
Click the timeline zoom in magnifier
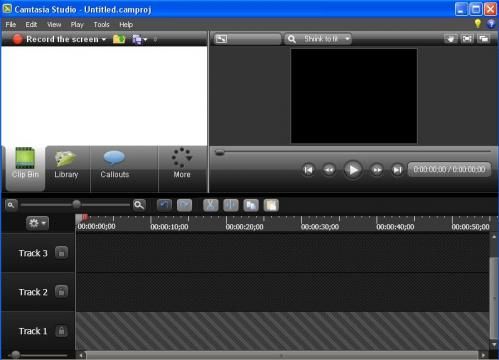coord(139,205)
